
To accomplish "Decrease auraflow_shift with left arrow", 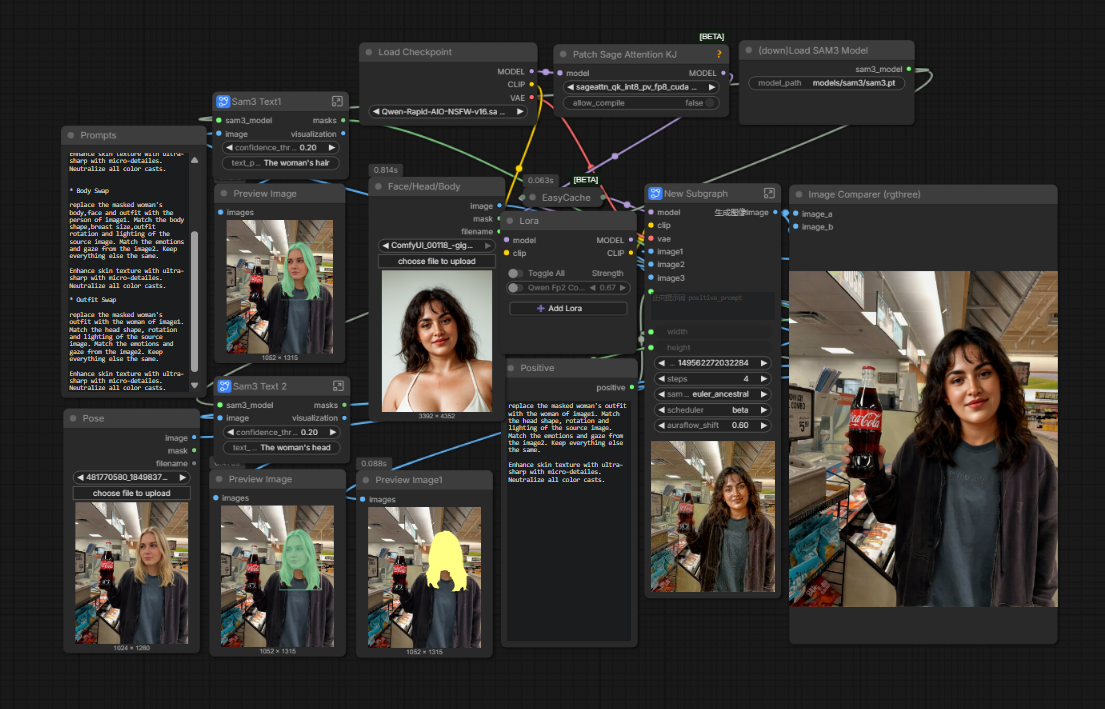I will coord(661,425).
